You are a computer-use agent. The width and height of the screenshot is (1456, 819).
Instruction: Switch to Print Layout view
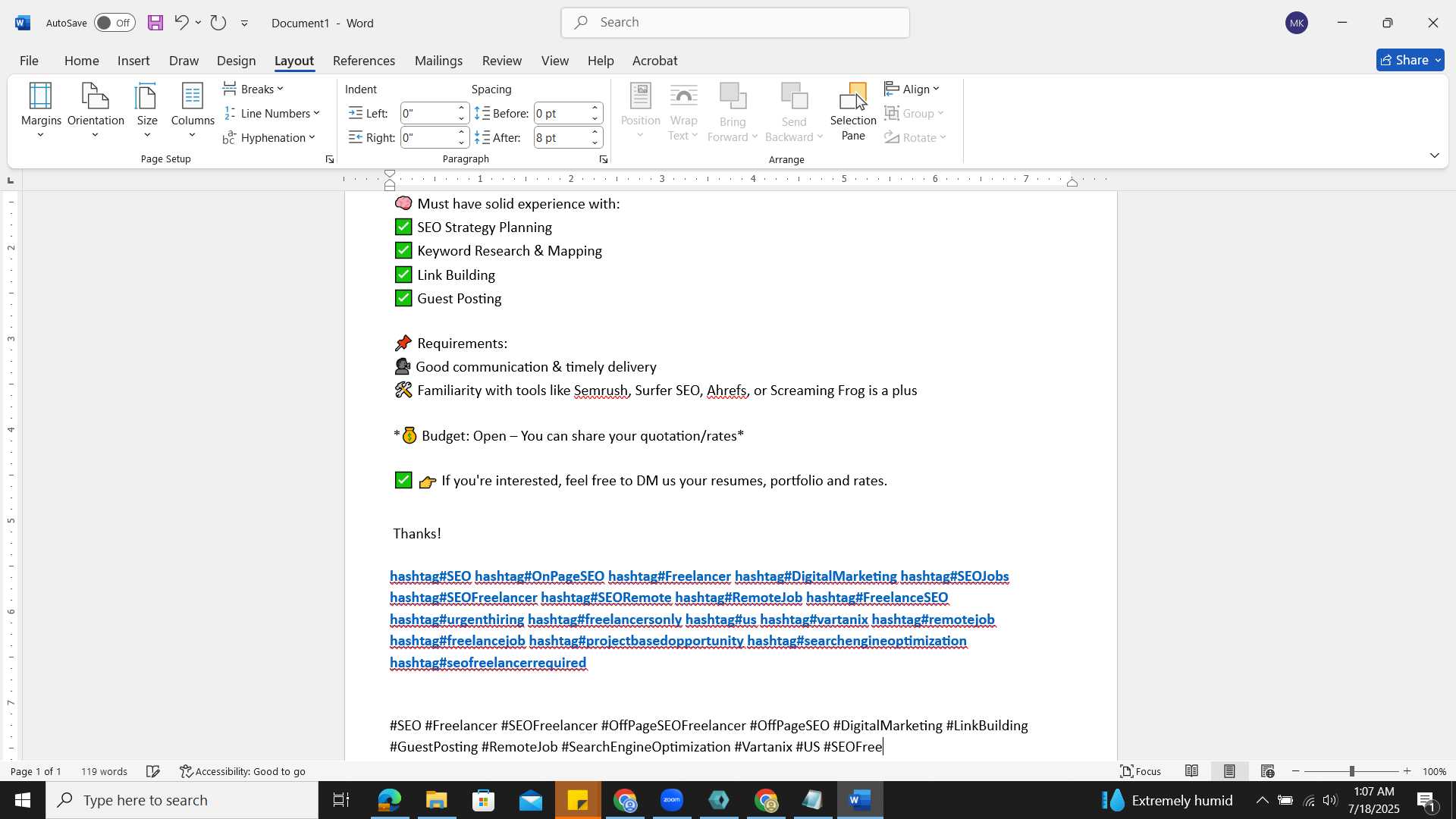[x=1229, y=771]
